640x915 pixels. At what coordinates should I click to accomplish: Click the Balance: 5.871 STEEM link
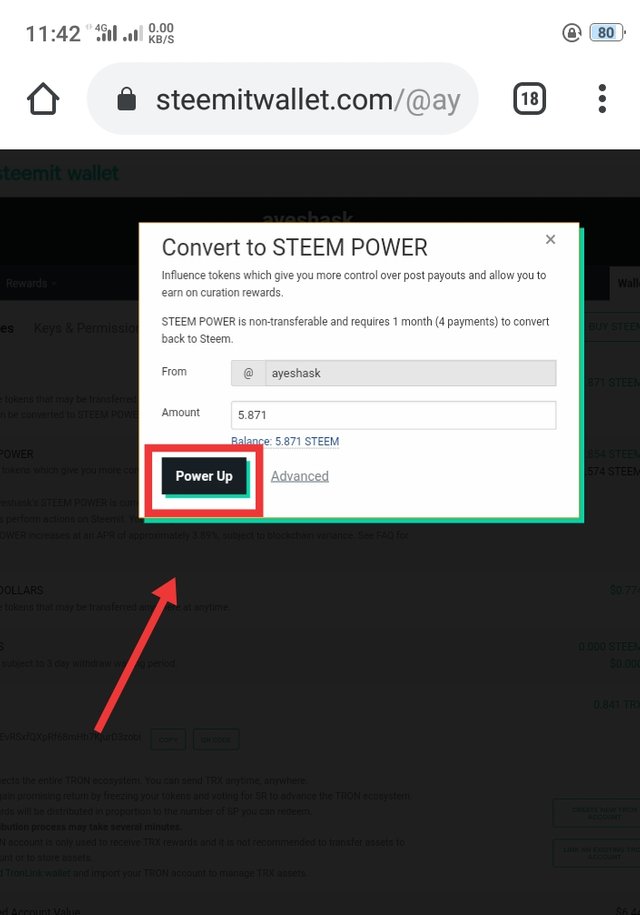[285, 441]
